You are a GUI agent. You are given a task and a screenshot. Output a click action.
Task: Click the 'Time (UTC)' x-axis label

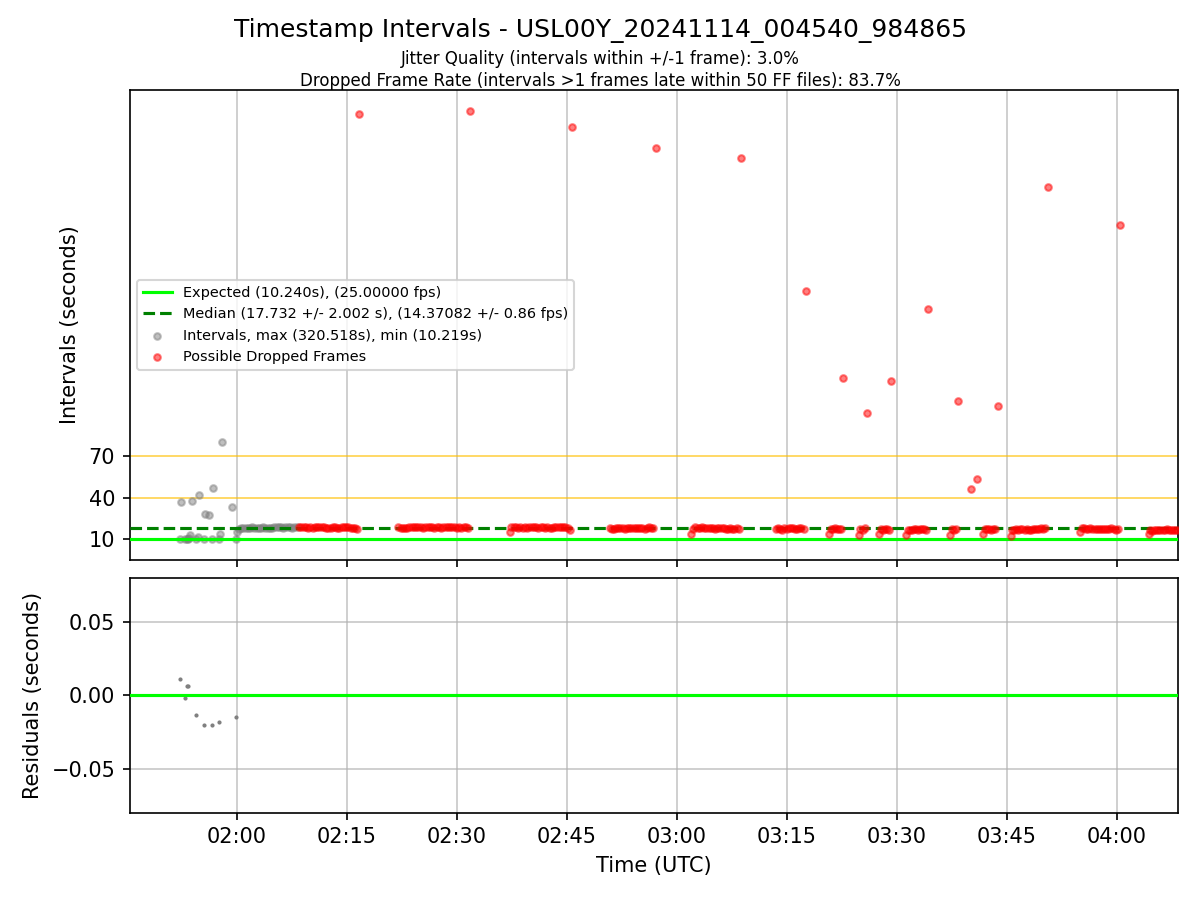pyautogui.click(x=654, y=865)
